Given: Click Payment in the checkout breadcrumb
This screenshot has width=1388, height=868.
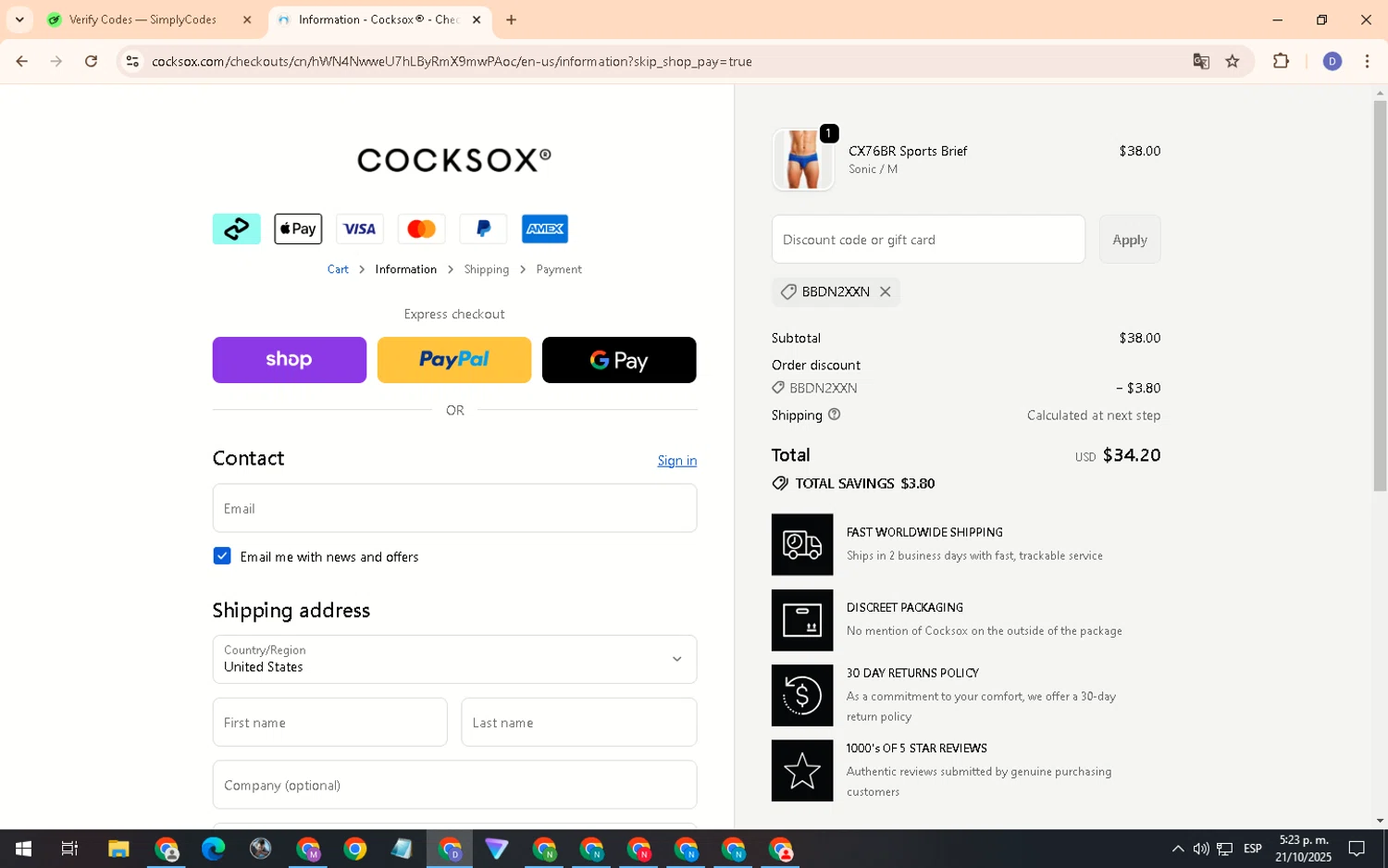Looking at the screenshot, I should coord(559,269).
